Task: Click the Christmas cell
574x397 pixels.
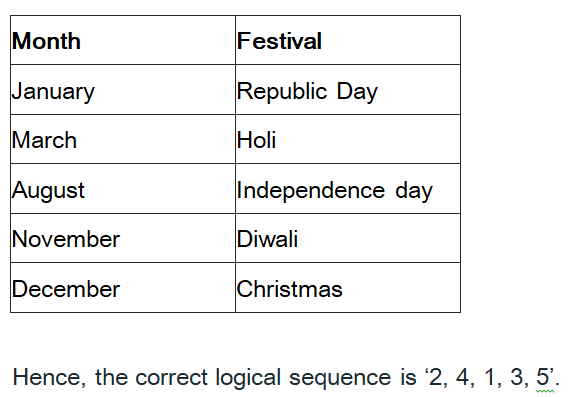Action: tap(348, 287)
